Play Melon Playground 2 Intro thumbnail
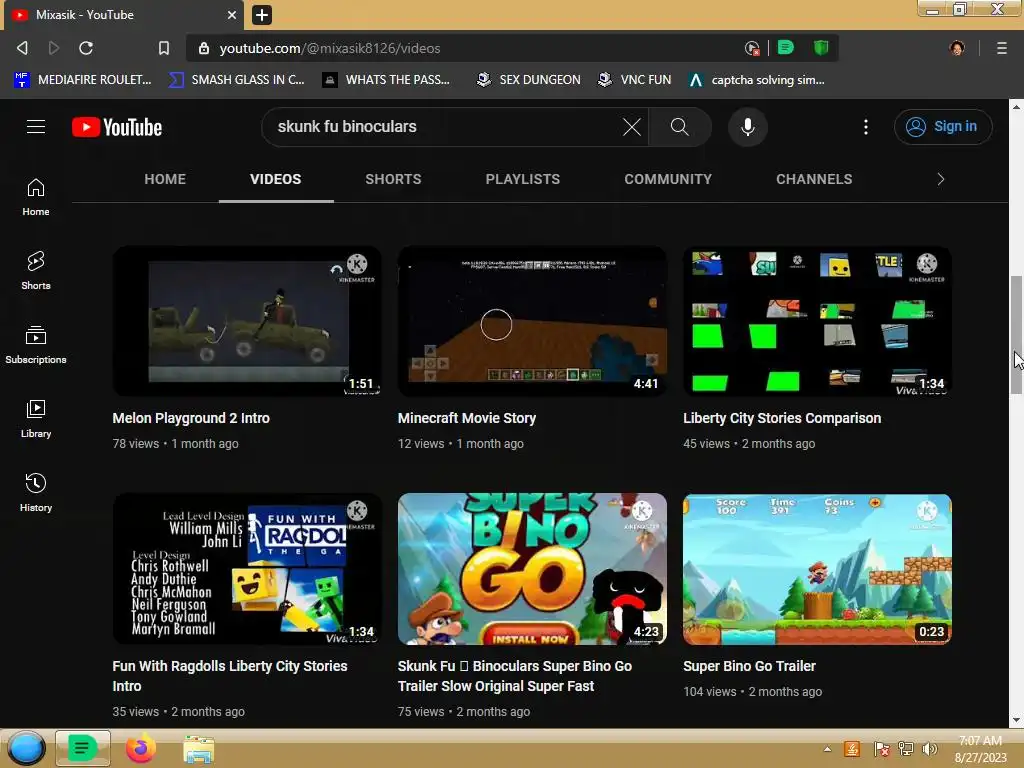 pyautogui.click(x=247, y=321)
